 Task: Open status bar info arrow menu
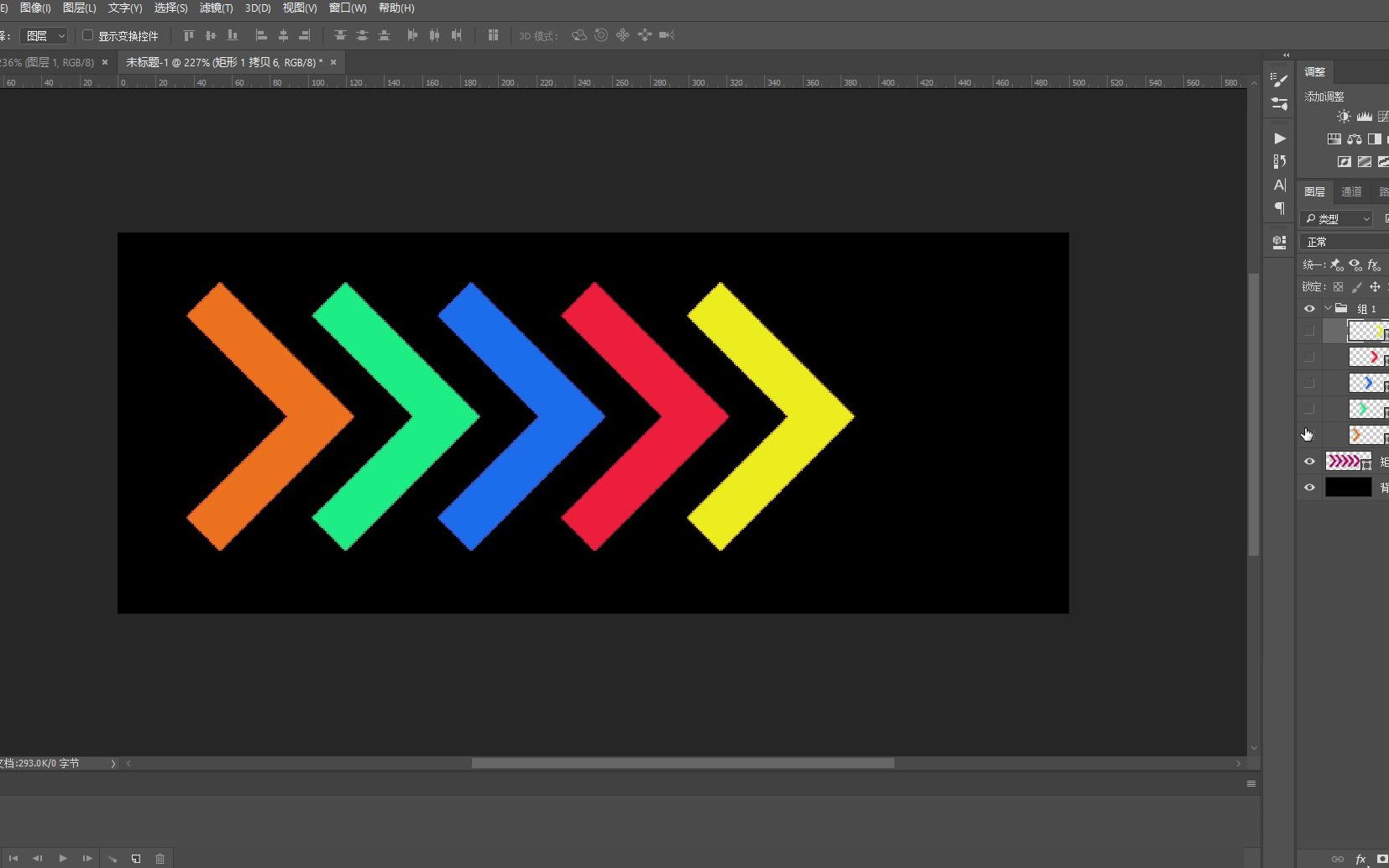[x=113, y=763]
